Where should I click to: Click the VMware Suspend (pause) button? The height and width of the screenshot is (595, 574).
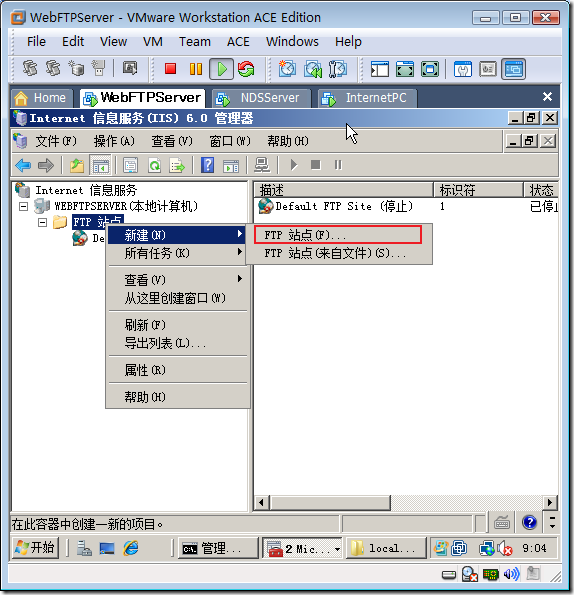196,69
